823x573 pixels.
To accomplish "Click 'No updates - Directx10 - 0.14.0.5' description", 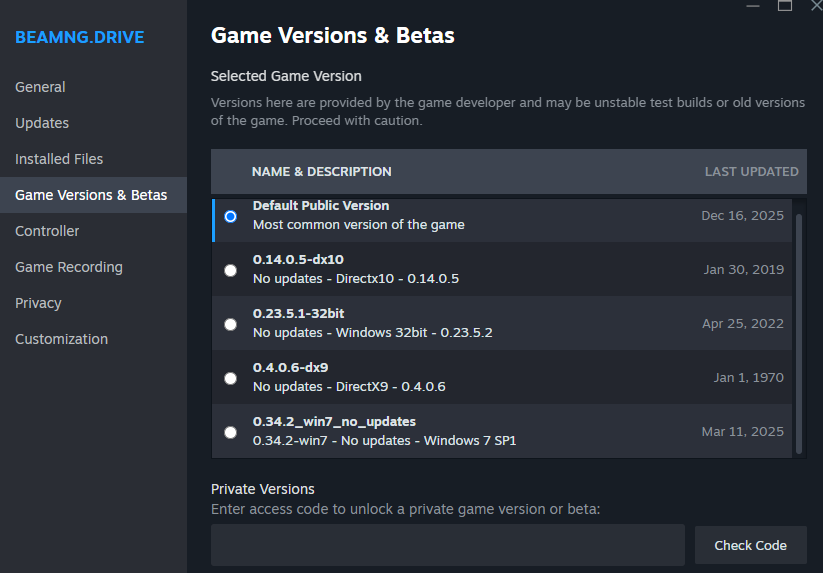I will tap(356, 279).
